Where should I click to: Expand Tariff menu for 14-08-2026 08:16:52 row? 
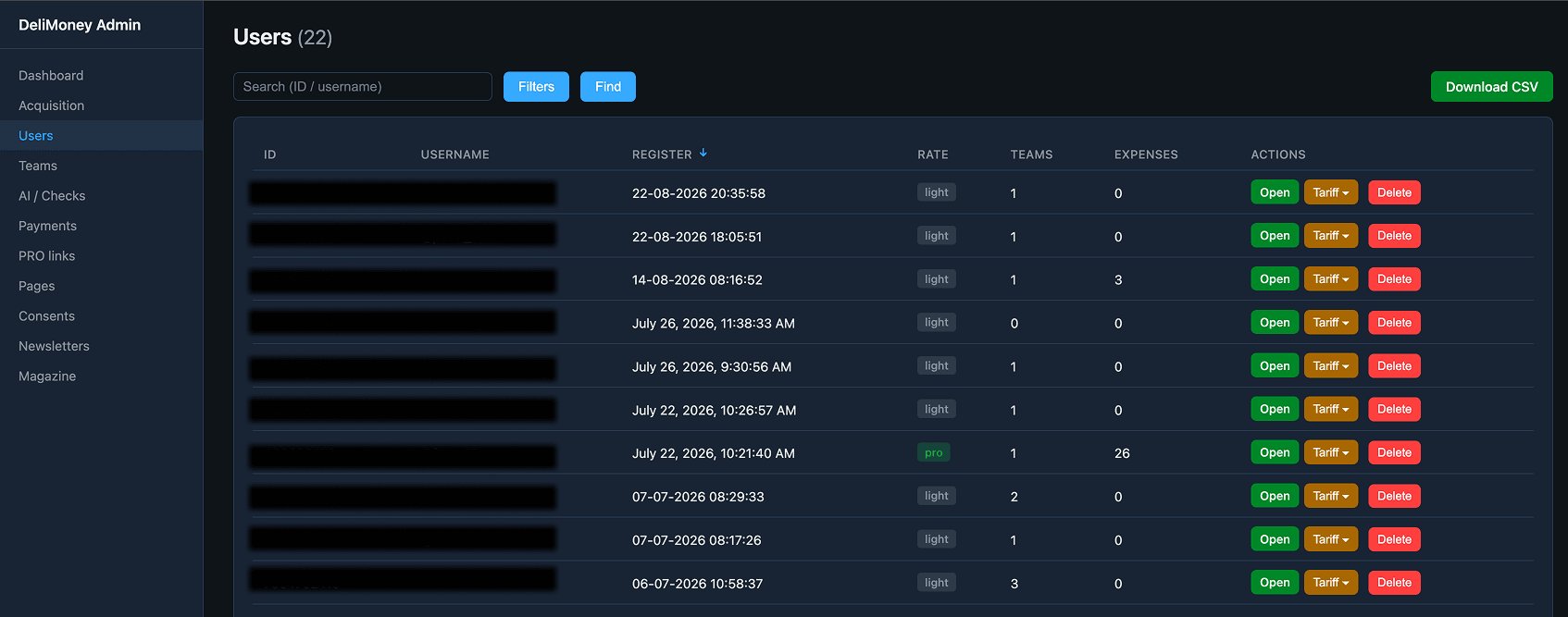tap(1331, 279)
